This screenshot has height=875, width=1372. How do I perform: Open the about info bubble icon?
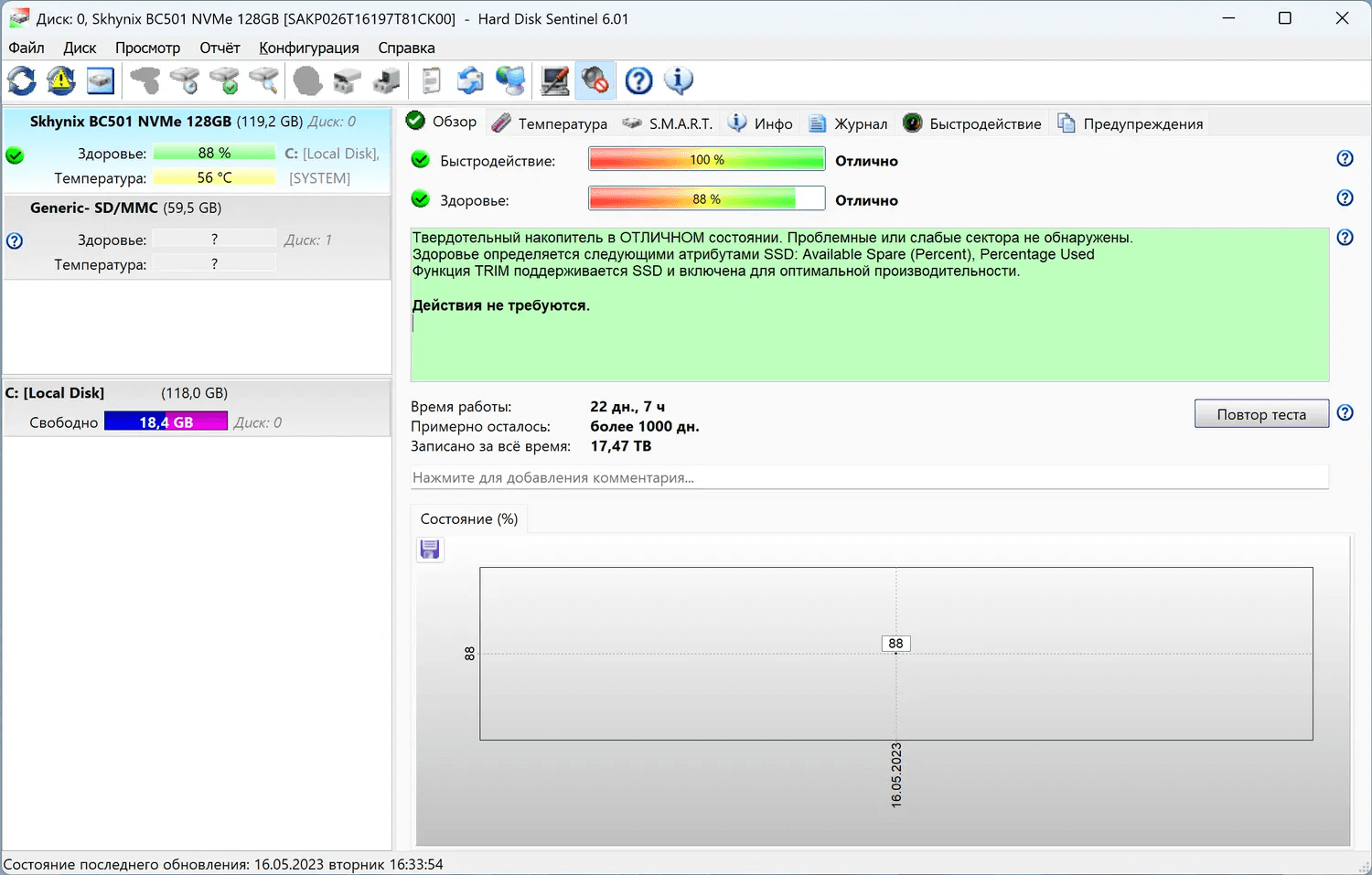[679, 81]
